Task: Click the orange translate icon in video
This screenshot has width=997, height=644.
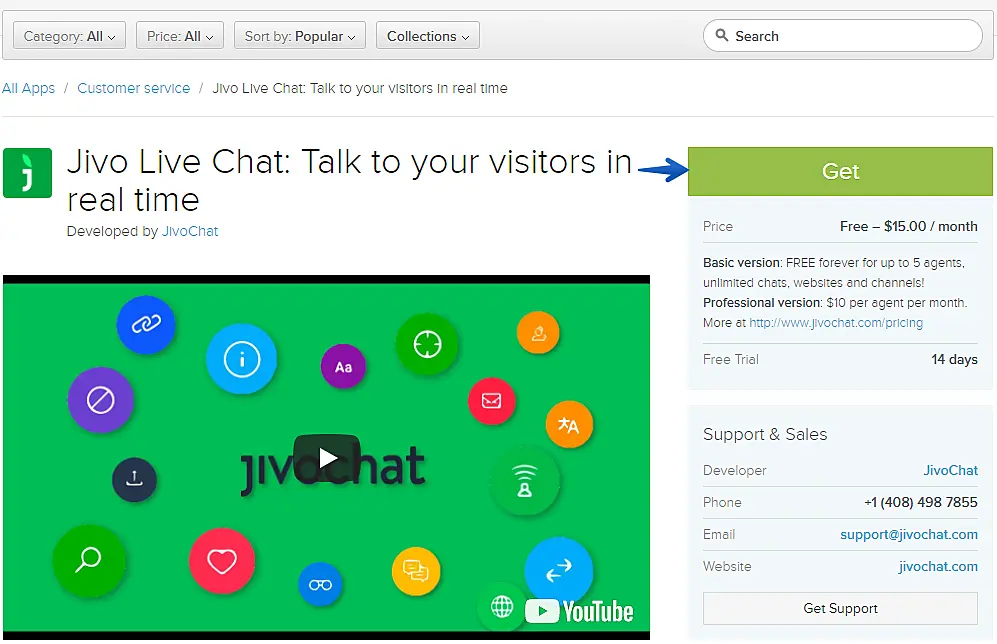Action: [x=569, y=424]
